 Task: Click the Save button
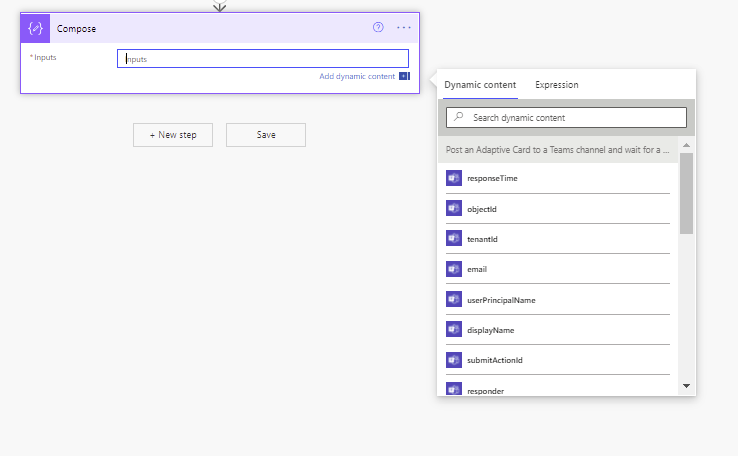(x=266, y=135)
